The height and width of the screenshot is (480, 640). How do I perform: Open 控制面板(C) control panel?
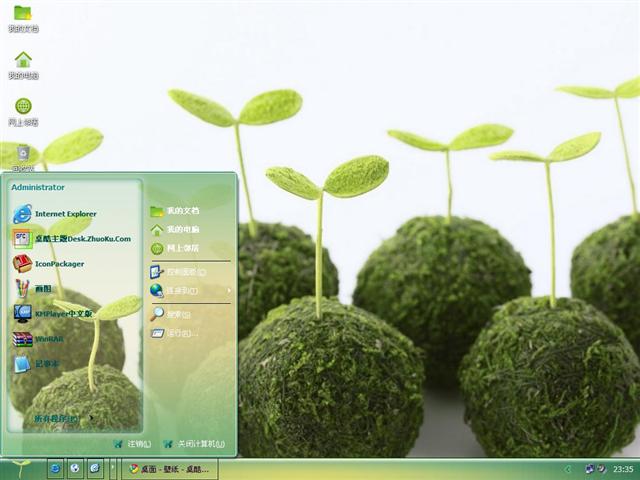(x=178, y=271)
